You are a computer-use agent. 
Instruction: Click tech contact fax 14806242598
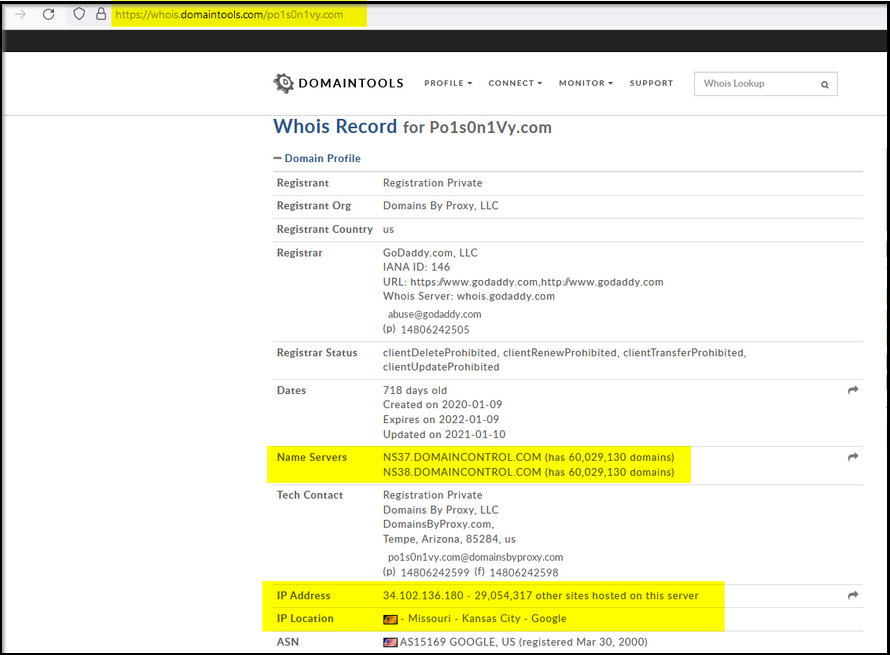[x=524, y=573]
